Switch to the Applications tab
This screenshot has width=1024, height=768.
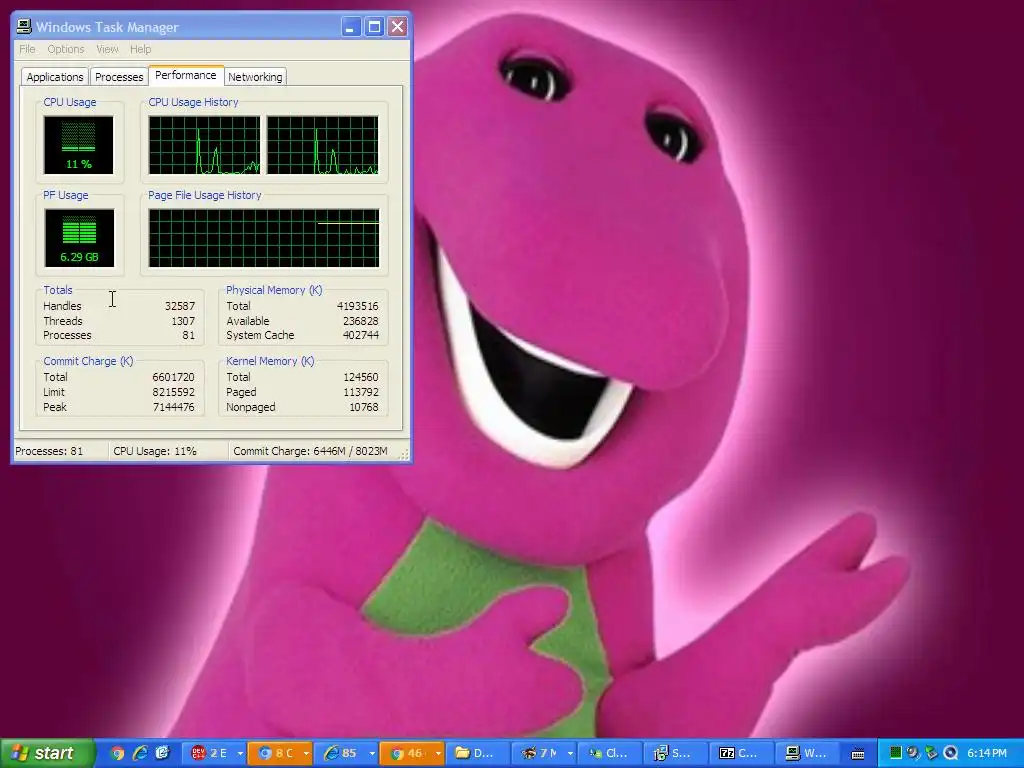(x=55, y=77)
